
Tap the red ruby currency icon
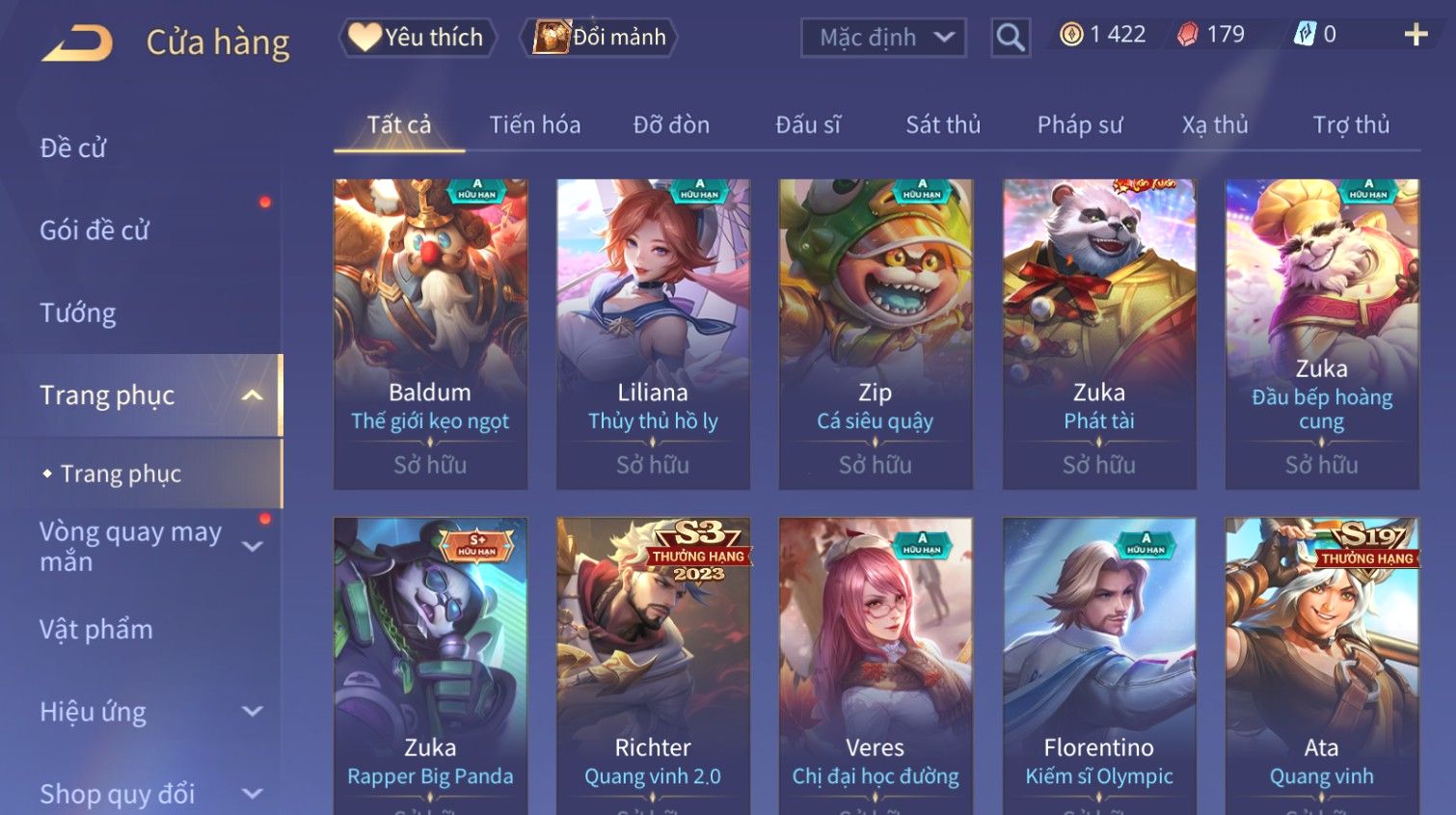pos(1188,35)
